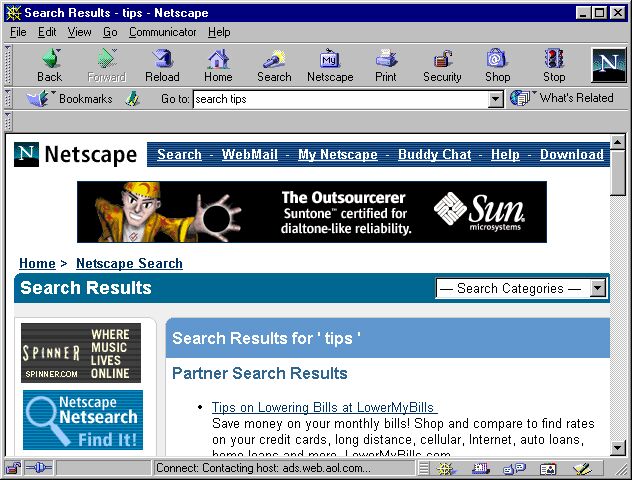632x480 pixels.
Task: Collapse the navigation toolbar handle
Action: [x=8, y=65]
